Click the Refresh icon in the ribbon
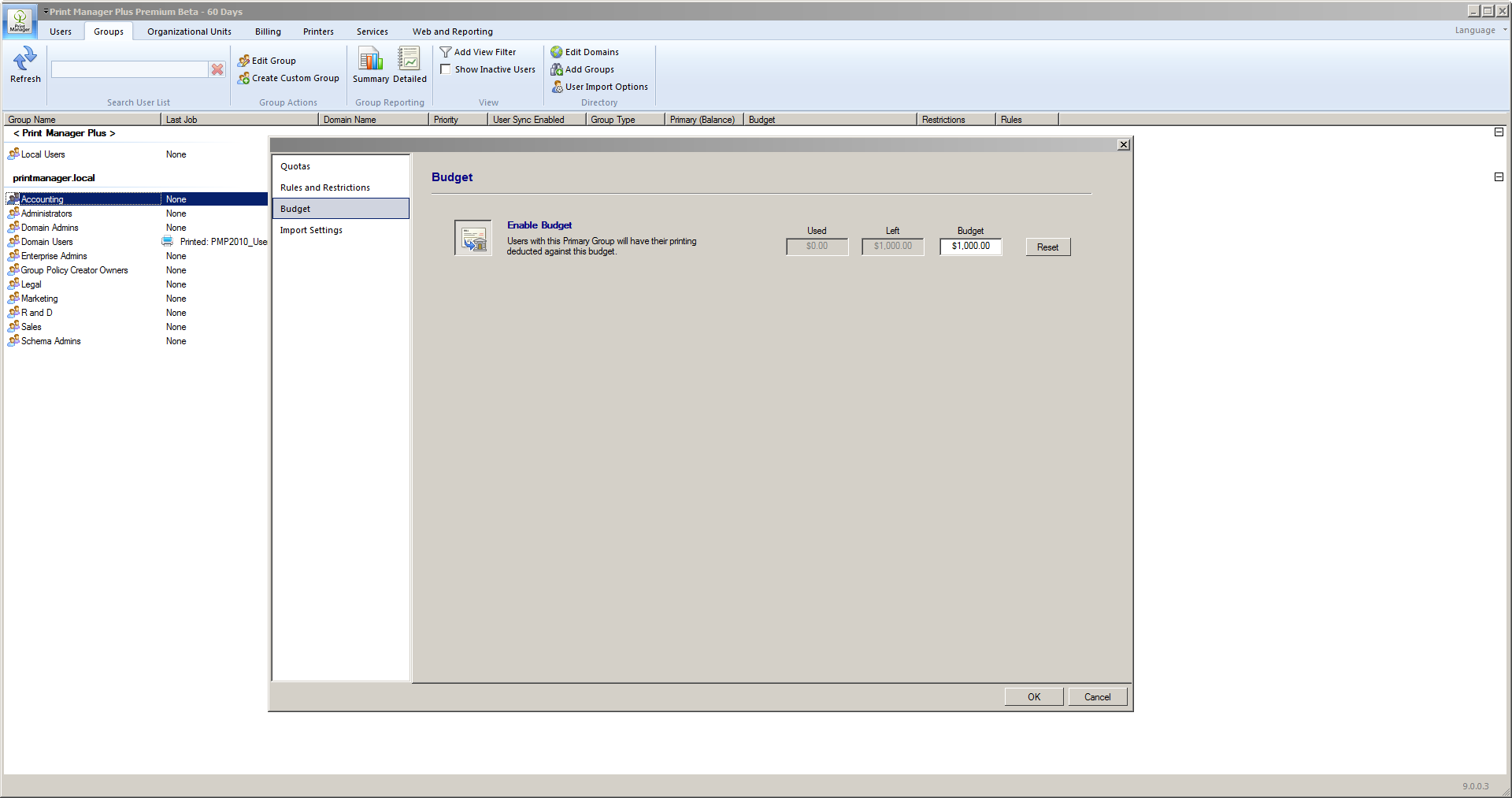The height and width of the screenshot is (798, 1512). pyautogui.click(x=25, y=58)
